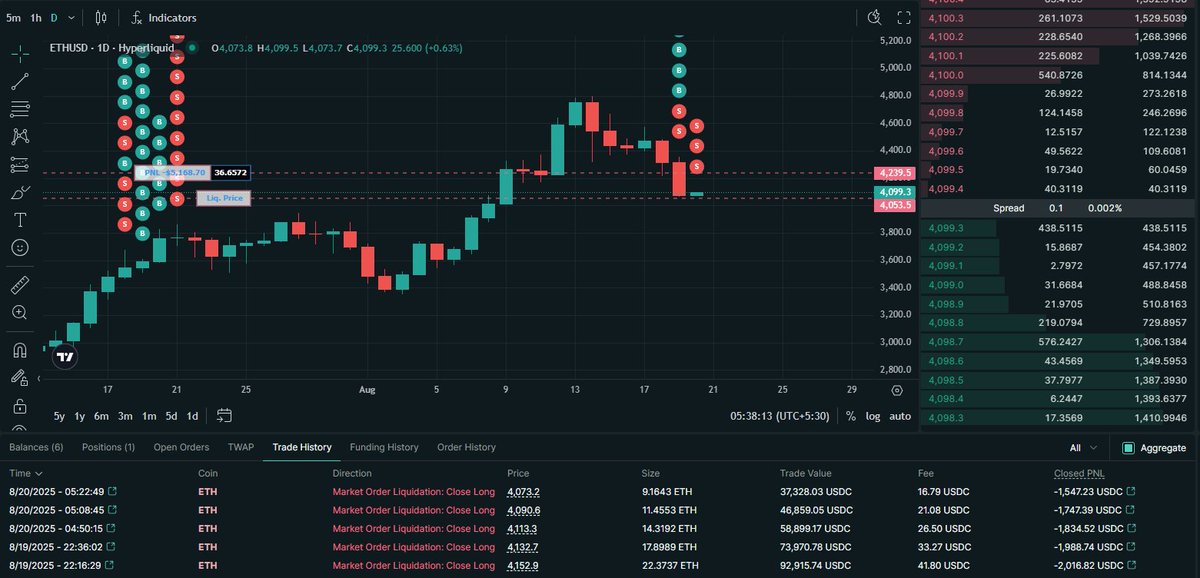Viewport: 1200px width, 578px height.
Task: Sort by the Time column header
Action: point(26,473)
